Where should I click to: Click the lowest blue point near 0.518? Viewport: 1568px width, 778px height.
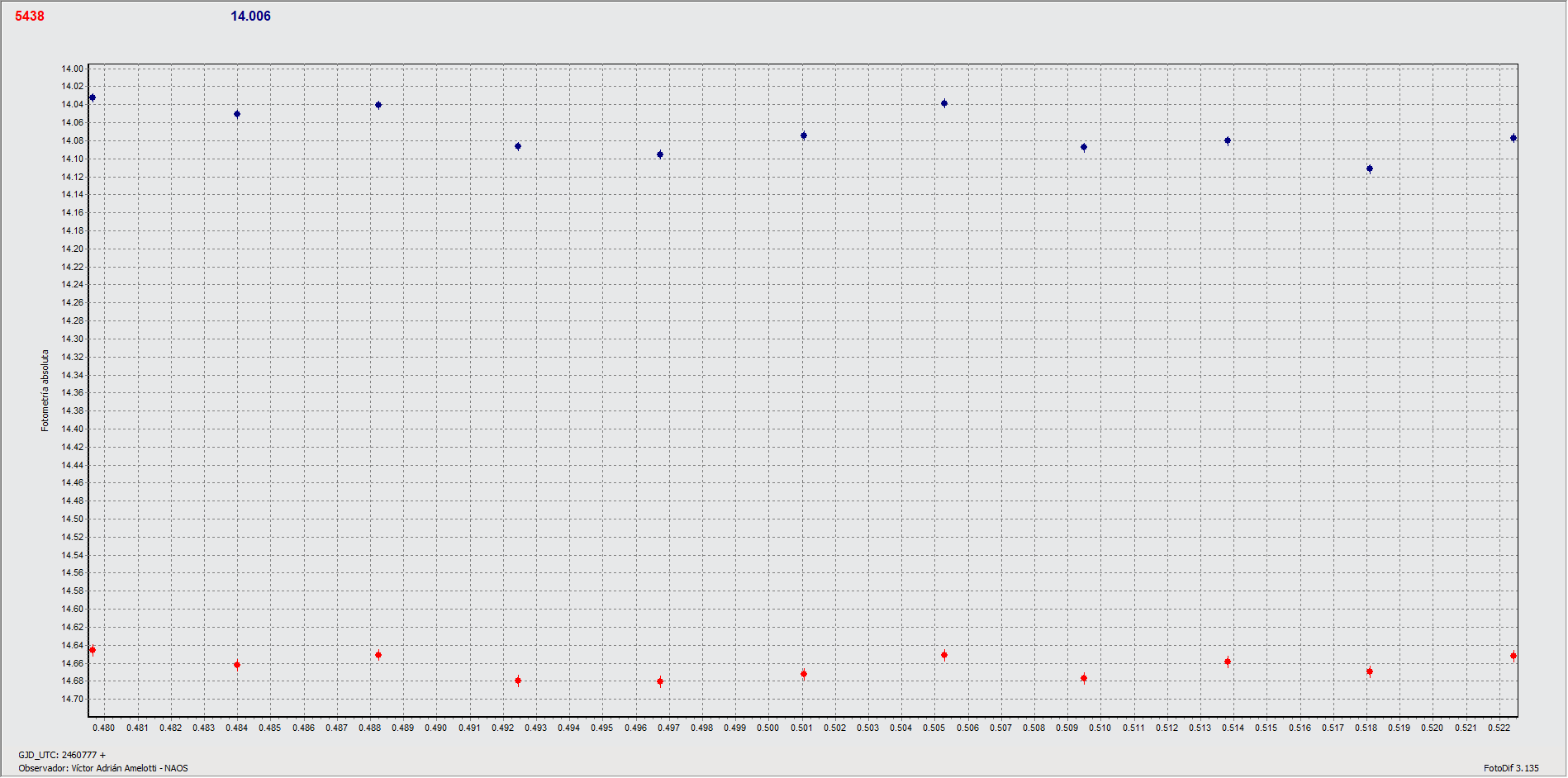1370,168
